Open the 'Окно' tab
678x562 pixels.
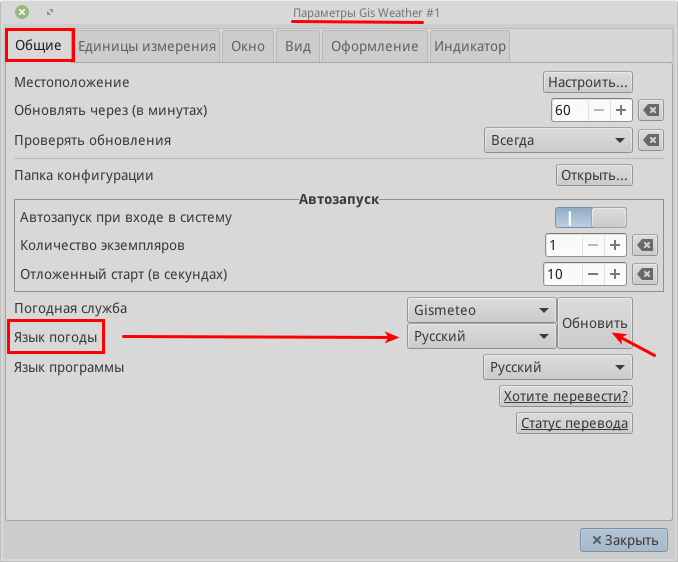pos(248,46)
